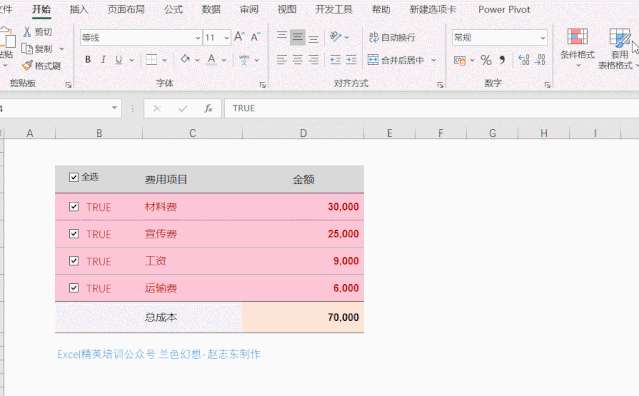Uncheck the checkbox beside 材料费
Image resolution: width=639 pixels, height=396 pixels.
74,207
